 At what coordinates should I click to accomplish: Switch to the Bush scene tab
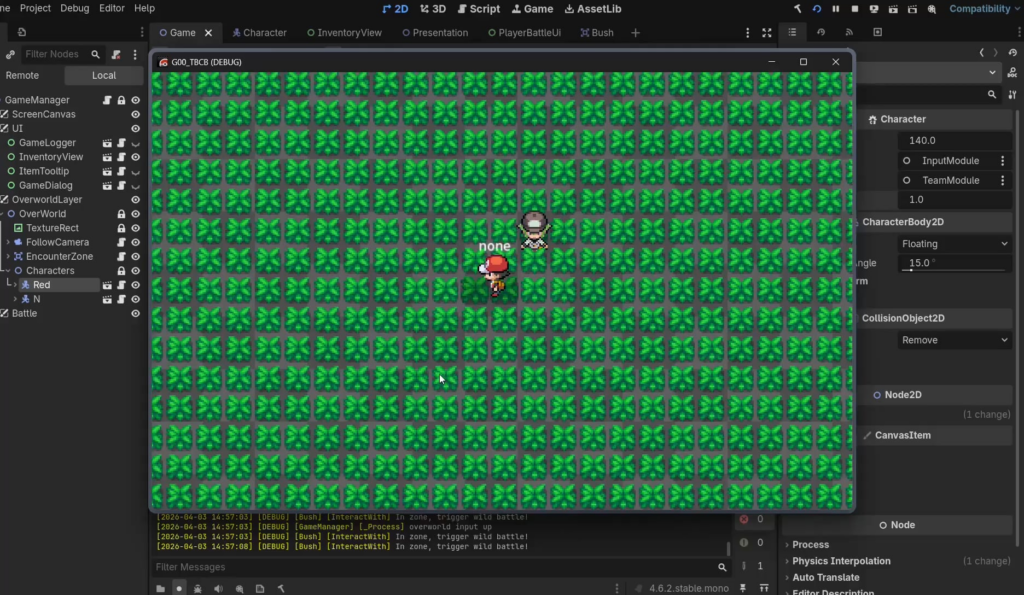tap(597, 33)
